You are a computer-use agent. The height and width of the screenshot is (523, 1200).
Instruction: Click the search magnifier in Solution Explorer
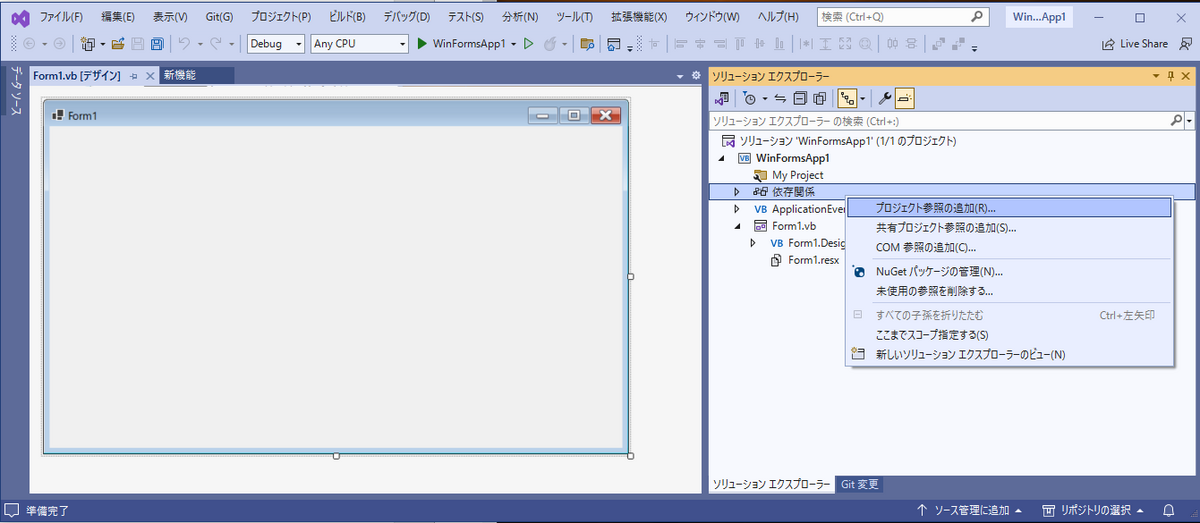(1176, 120)
